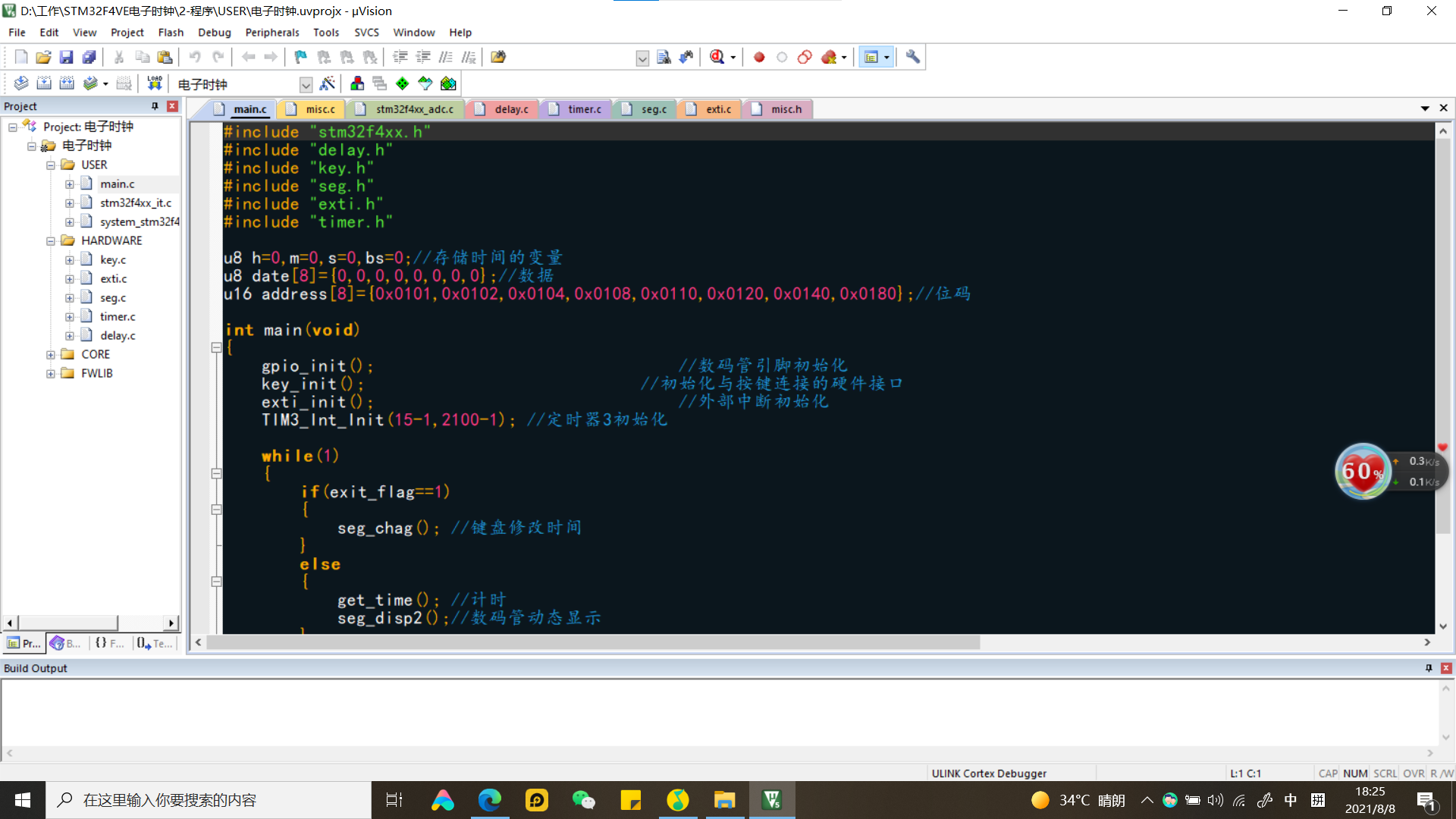This screenshot has width=1456, height=819.
Task: Select delay.c in project tree
Action: click(118, 336)
